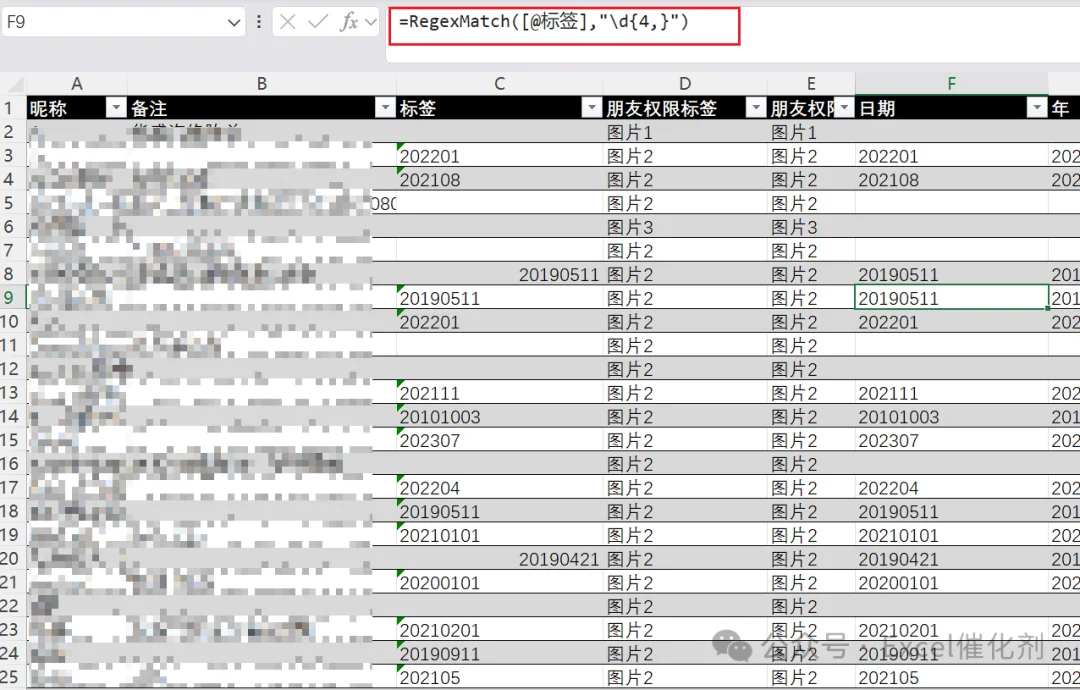Screen dimensions: 1080x690
Task: Click cell F13 showing 202111
Action: point(951,393)
